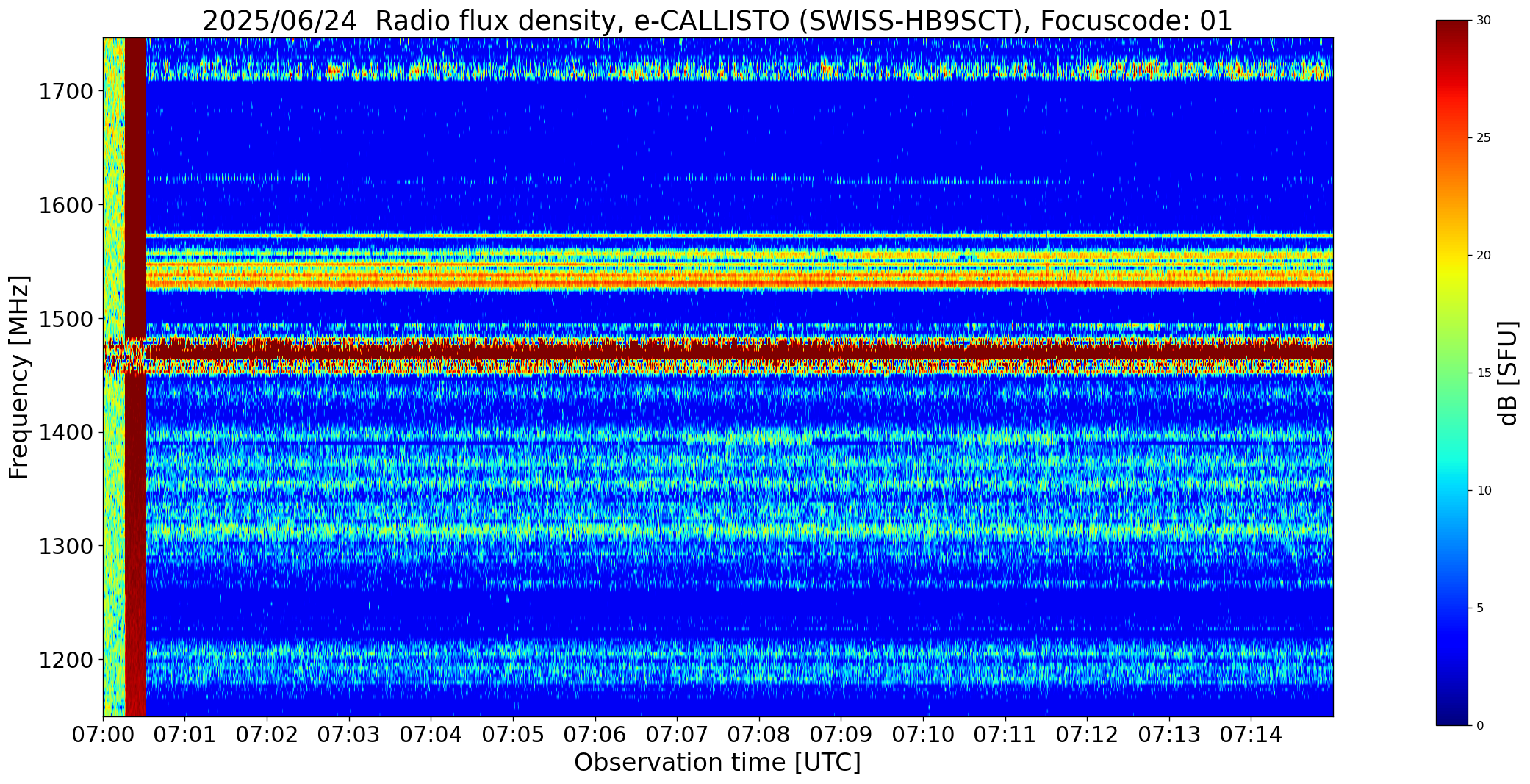This screenshot has width=1530, height=784.
Task: Click the 07:06 time tick label
Action: pos(595,735)
